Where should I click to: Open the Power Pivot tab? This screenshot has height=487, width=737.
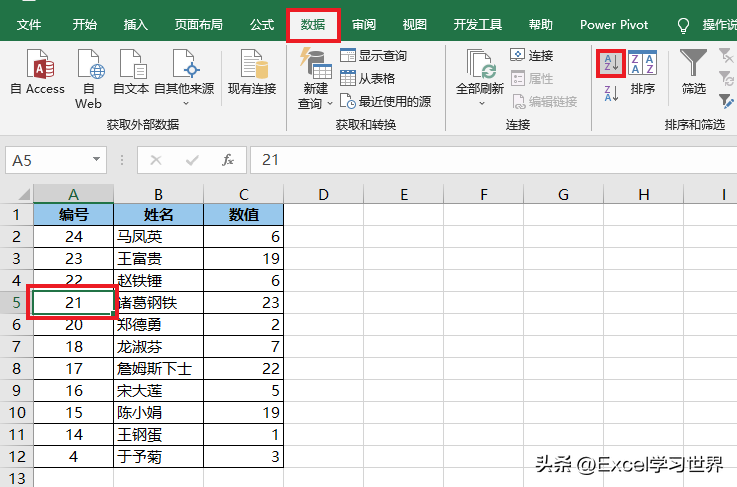pos(614,24)
